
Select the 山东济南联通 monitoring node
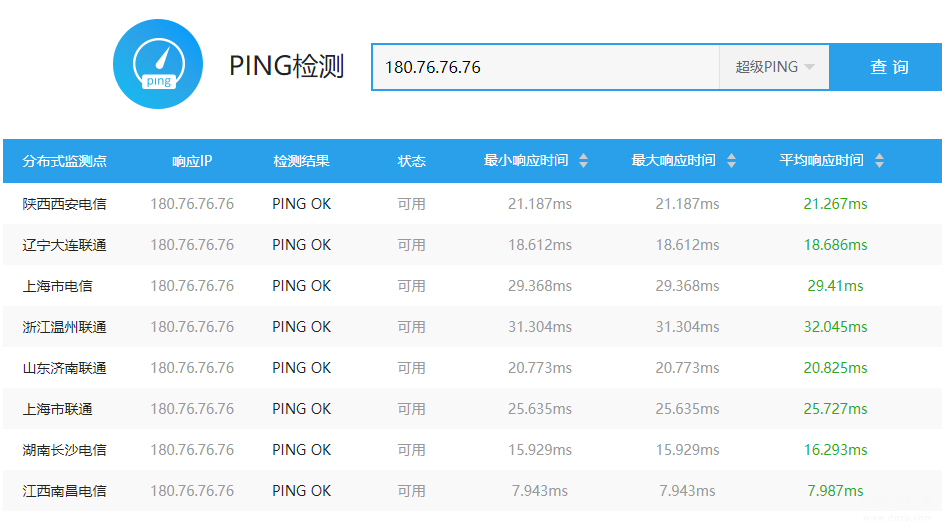coord(65,368)
